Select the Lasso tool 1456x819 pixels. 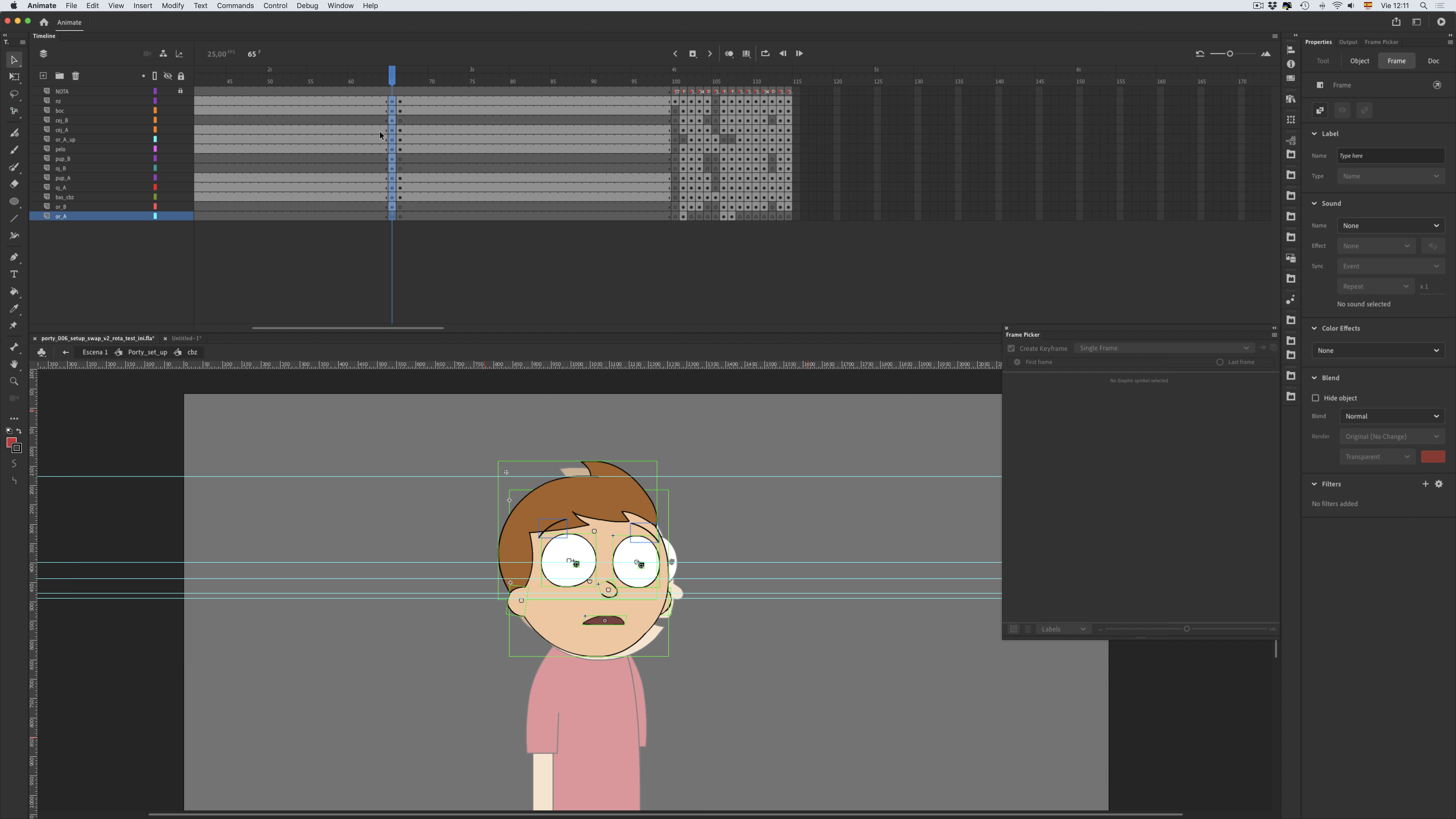[x=14, y=94]
